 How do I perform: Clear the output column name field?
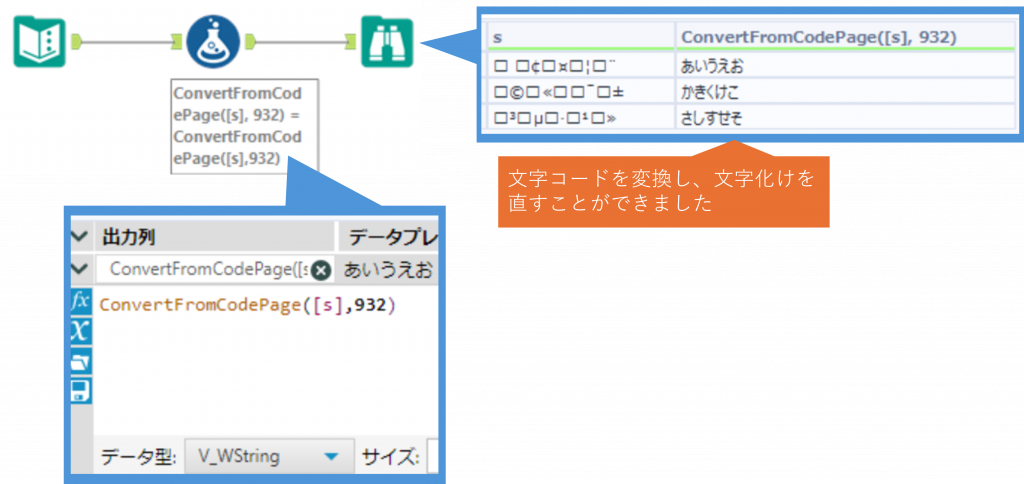pos(321,270)
